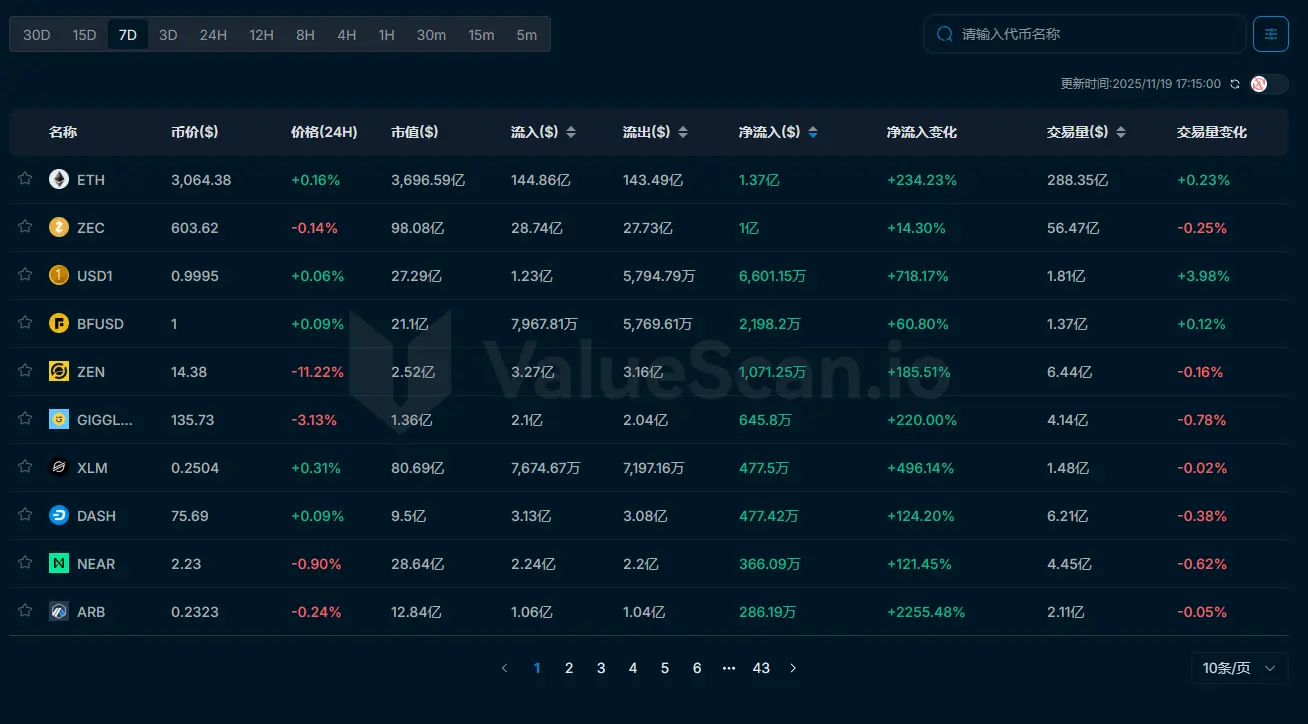Click the 净流入变化 column header
The width and height of the screenshot is (1308, 724).
click(922, 132)
